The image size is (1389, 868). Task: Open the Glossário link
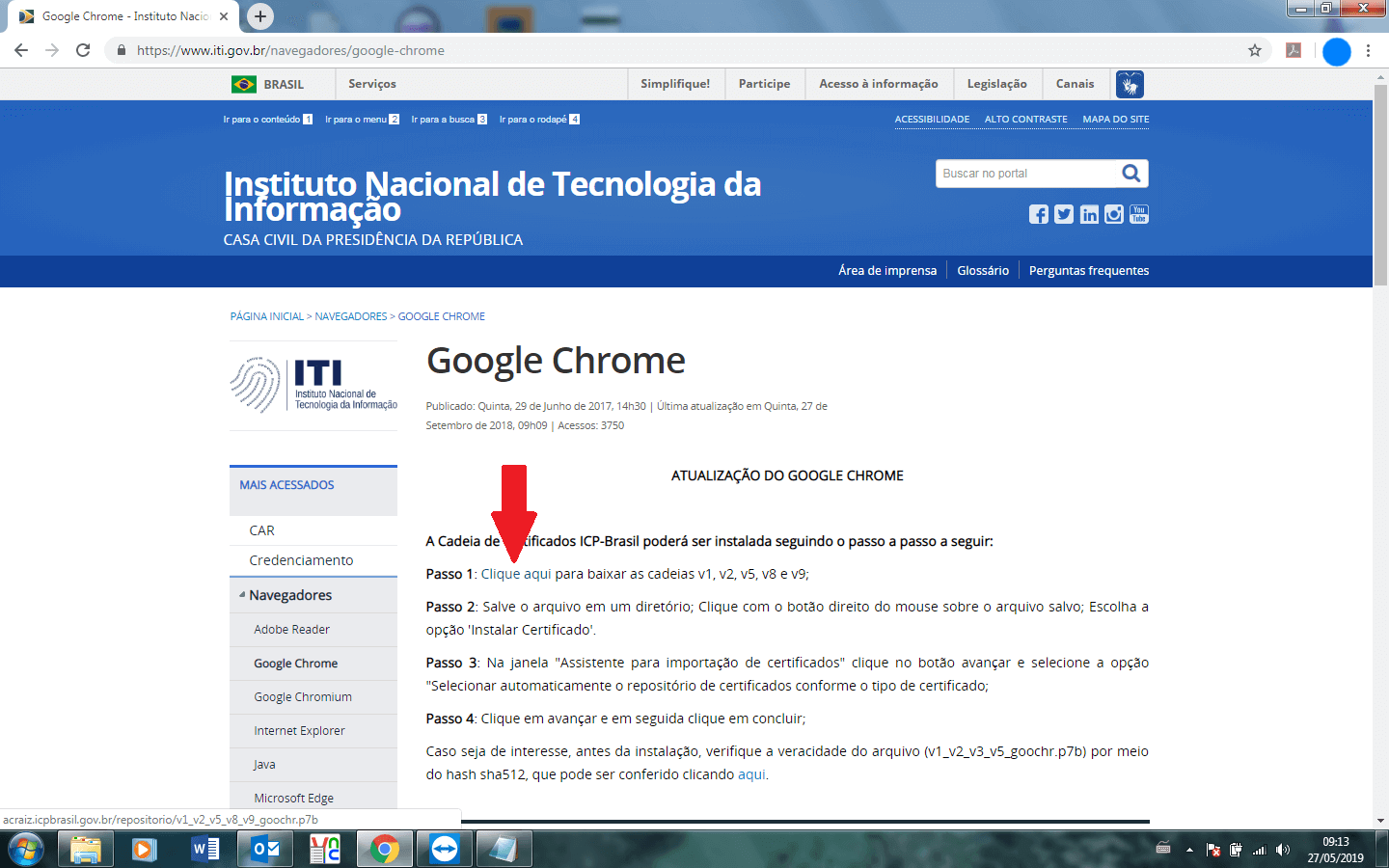pos(983,271)
